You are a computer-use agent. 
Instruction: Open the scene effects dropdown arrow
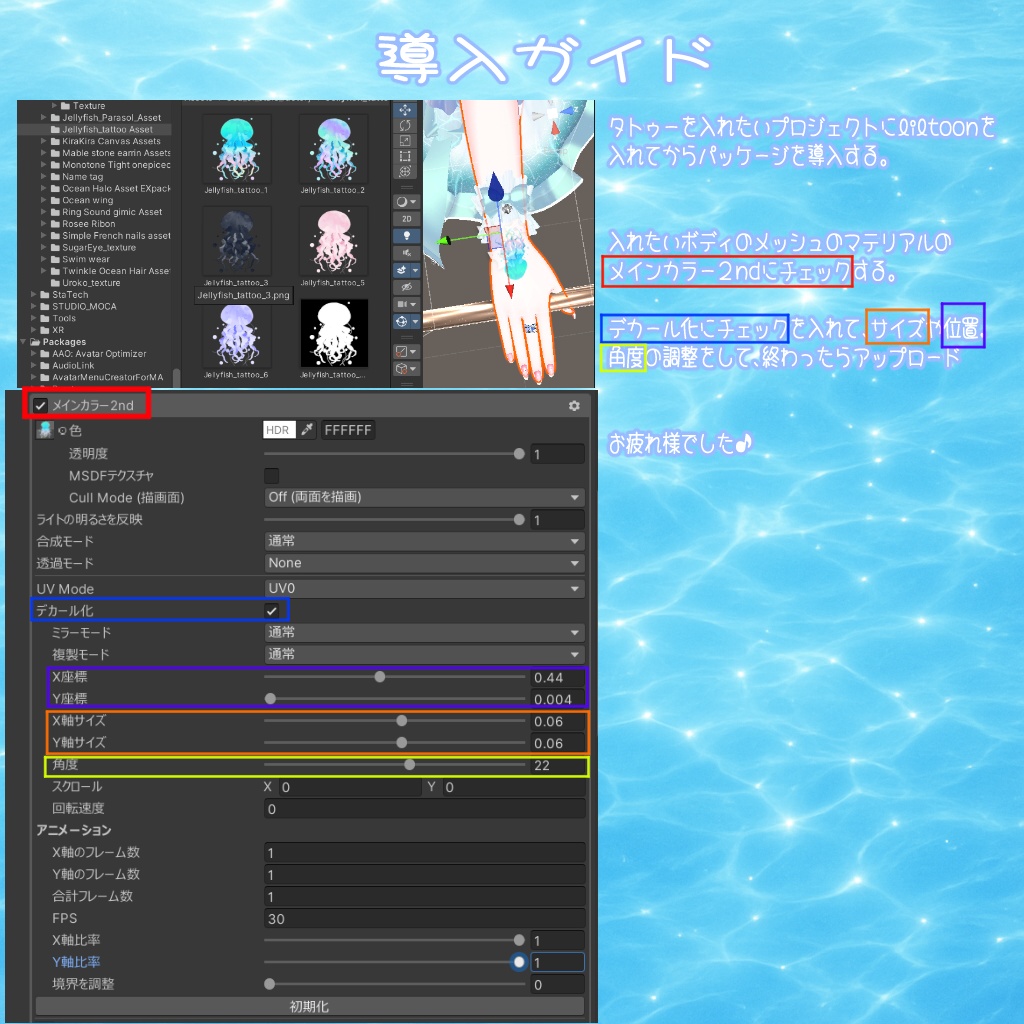pyautogui.click(x=415, y=270)
